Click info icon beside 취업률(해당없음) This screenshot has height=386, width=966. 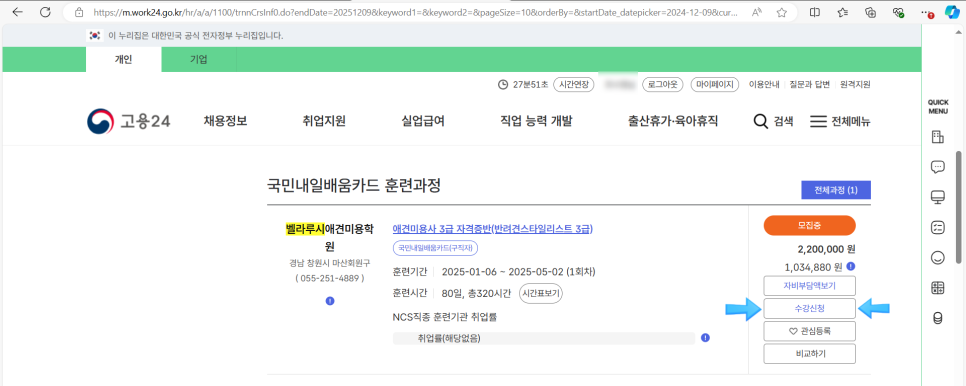pos(705,338)
